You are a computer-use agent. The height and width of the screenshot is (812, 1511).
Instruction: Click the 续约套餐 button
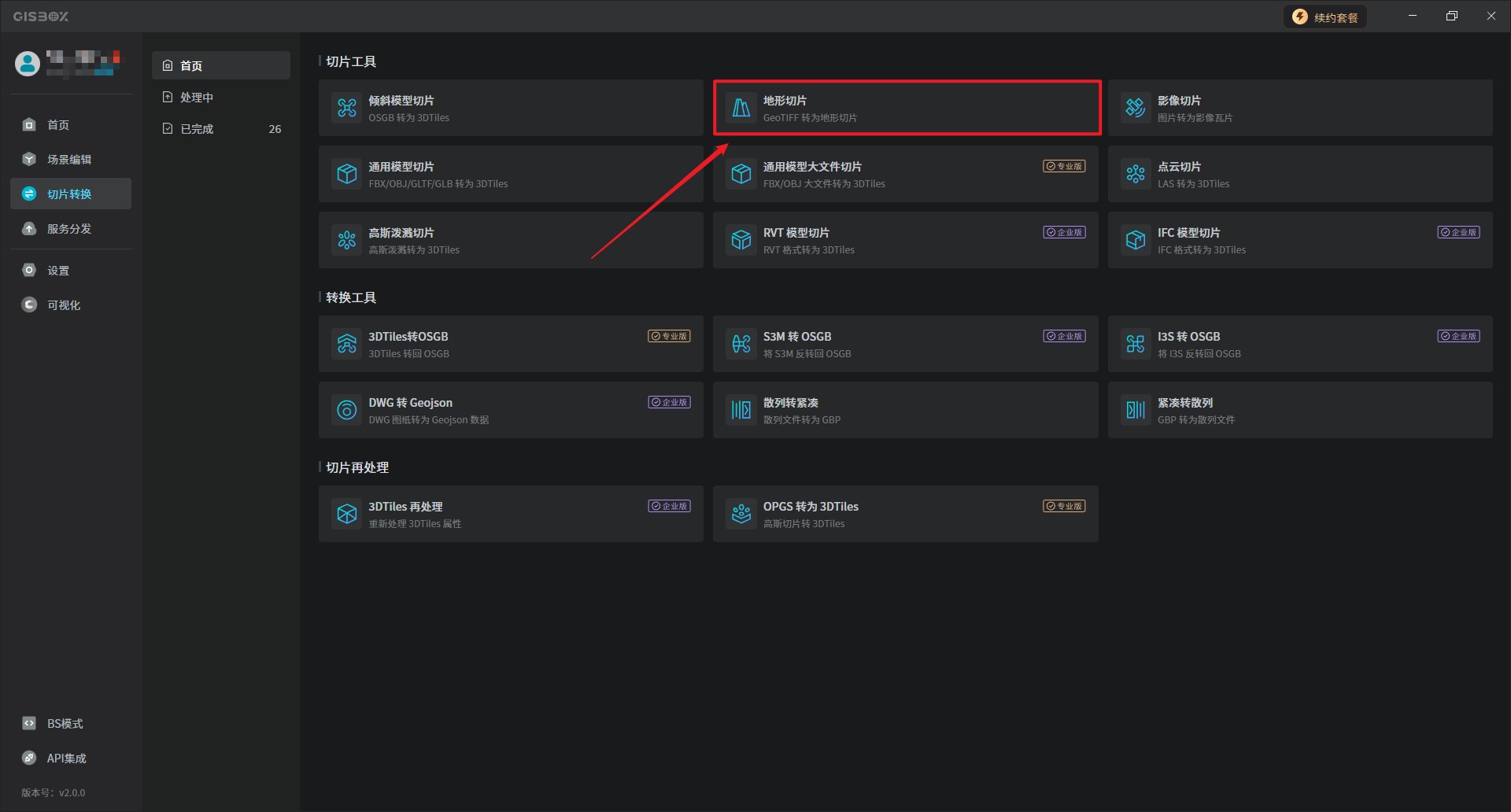[1326, 17]
